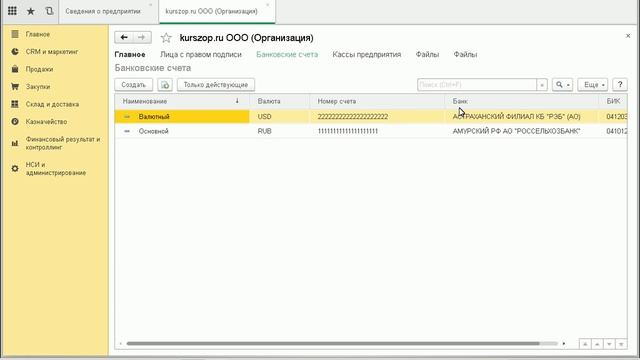Screen dimensions: 640x360
Task: Open the Главное section of the organization
Action: point(130,54)
